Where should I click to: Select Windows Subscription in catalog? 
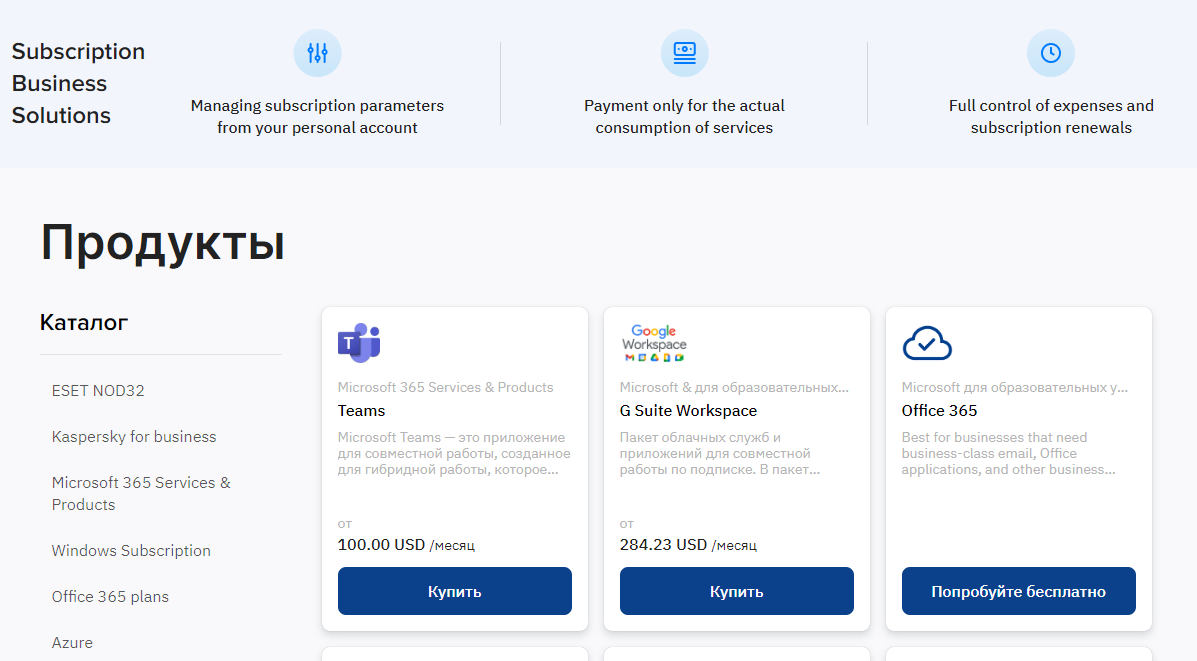[131, 551]
